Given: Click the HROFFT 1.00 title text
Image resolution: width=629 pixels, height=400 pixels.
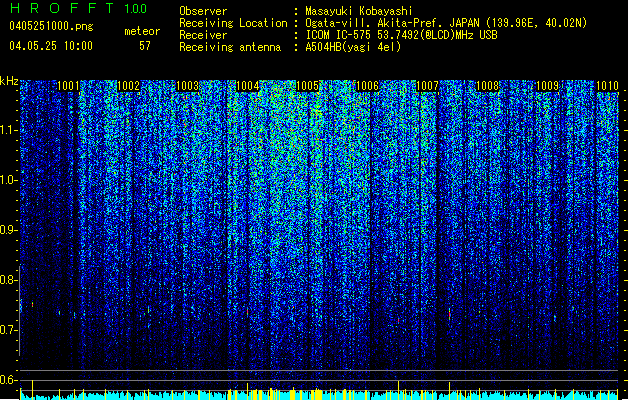Looking at the screenshot, I should click(x=79, y=8).
